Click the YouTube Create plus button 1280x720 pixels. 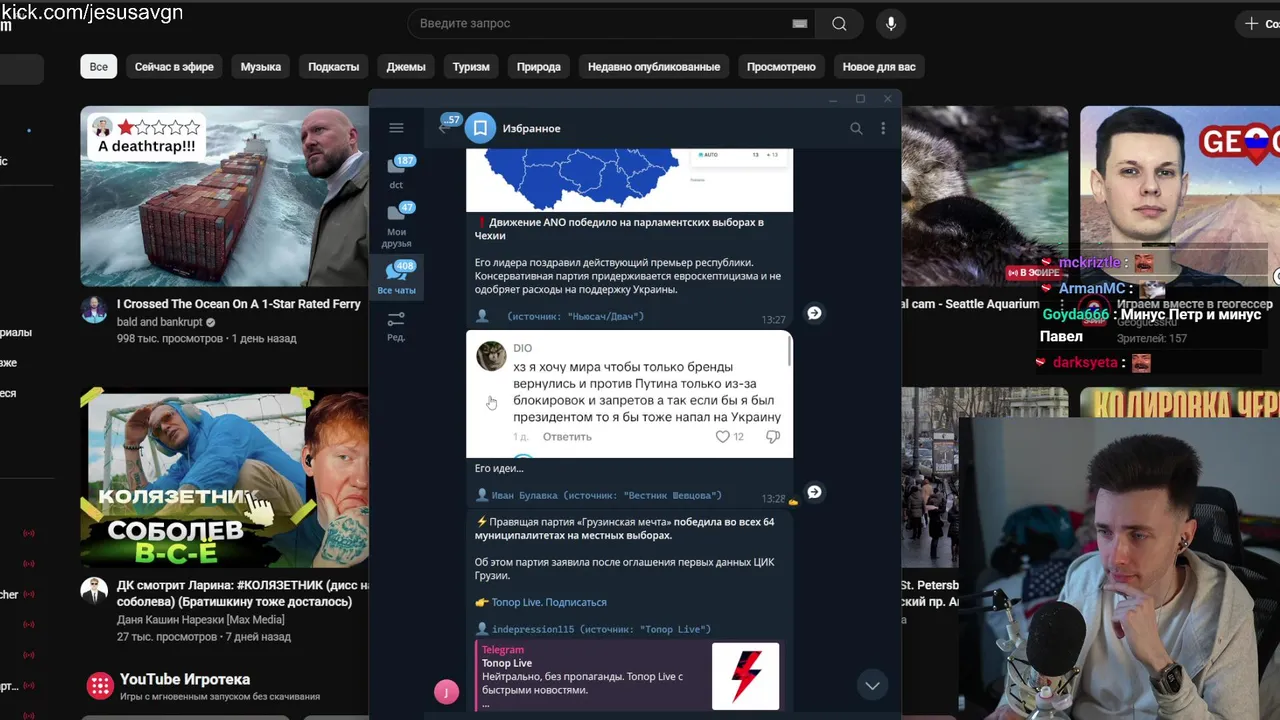(1257, 23)
